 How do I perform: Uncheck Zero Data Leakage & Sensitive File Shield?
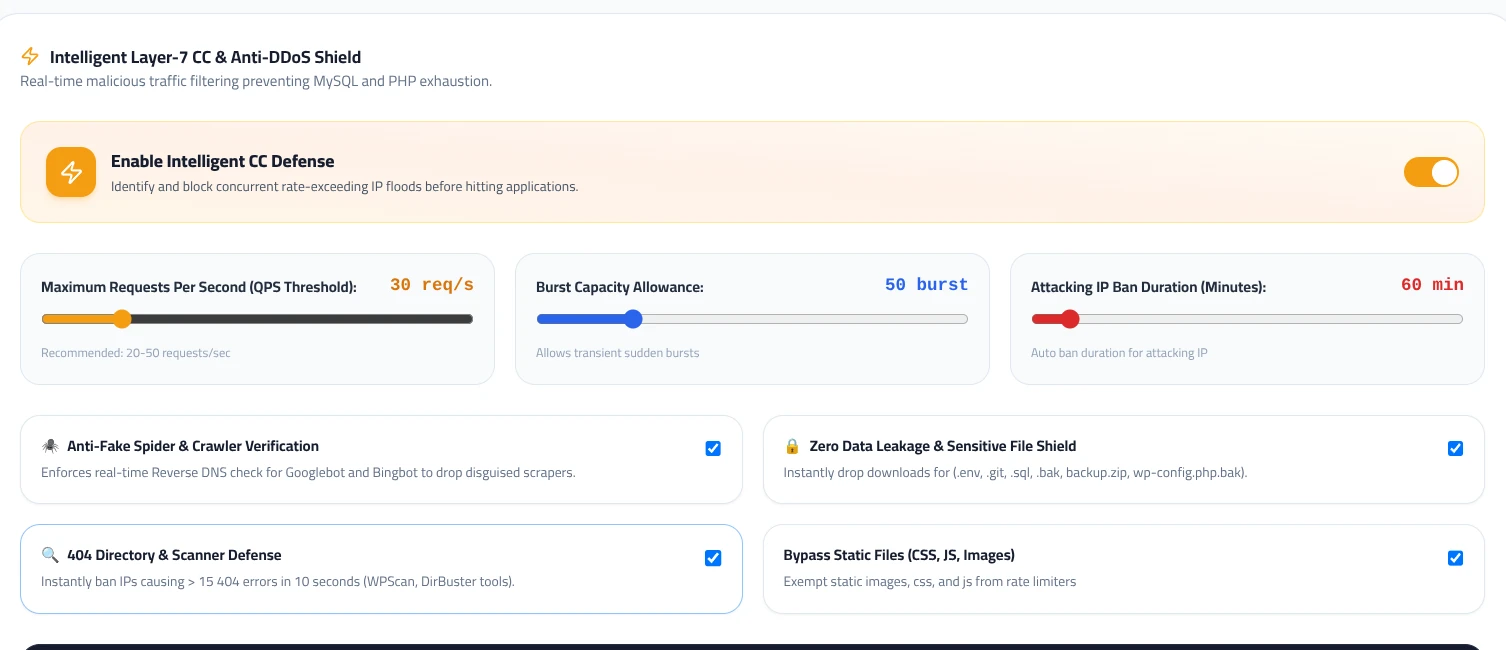(1455, 449)
